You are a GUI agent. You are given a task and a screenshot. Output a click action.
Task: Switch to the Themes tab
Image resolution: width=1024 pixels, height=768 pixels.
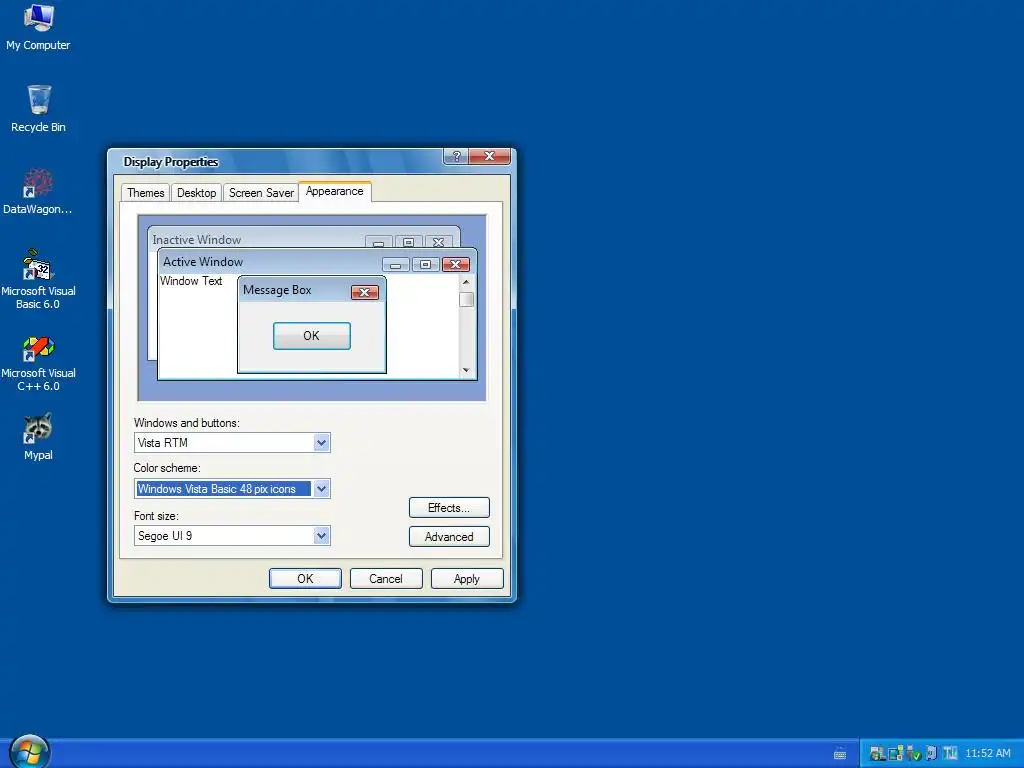pyautogui.click(x=146, y=193)
